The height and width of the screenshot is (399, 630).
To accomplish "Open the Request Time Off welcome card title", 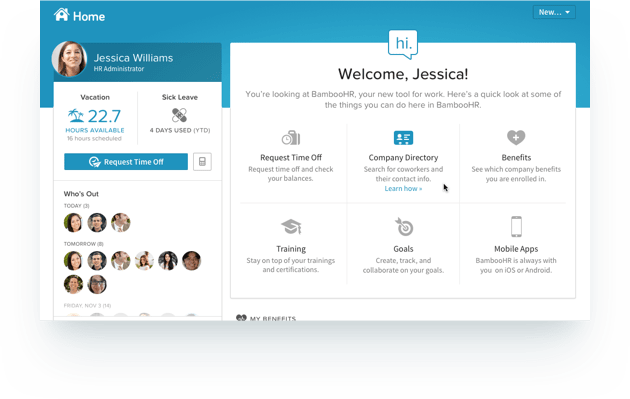I will 291,158.
